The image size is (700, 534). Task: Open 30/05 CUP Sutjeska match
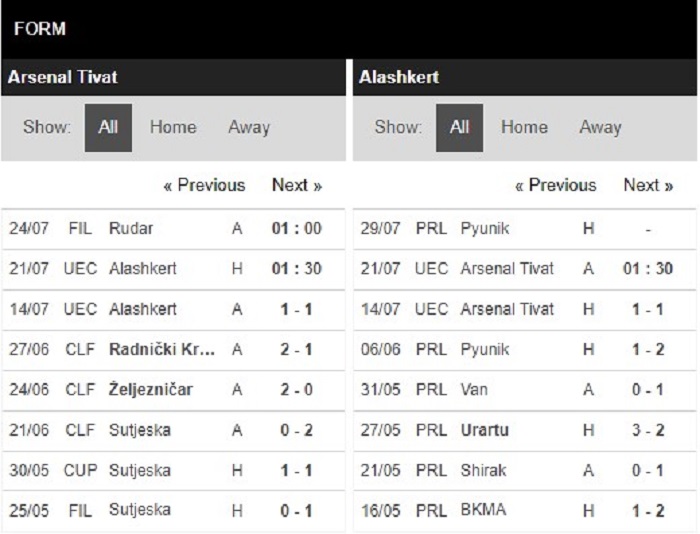(x=173, y=470)
